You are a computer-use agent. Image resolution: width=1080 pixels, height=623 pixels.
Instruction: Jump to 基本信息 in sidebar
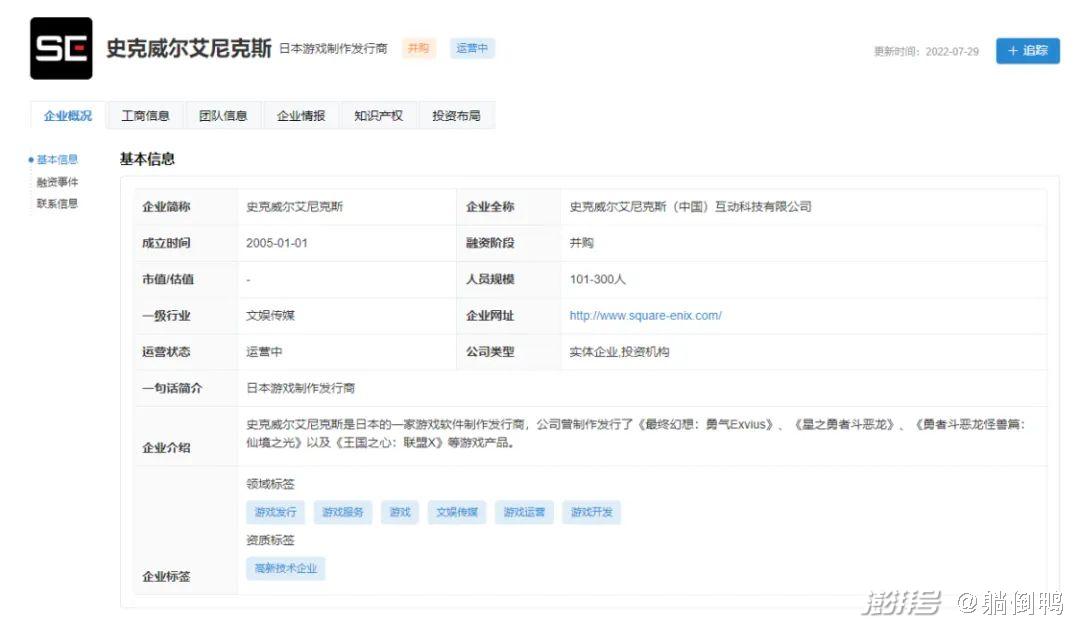point(57,160)
